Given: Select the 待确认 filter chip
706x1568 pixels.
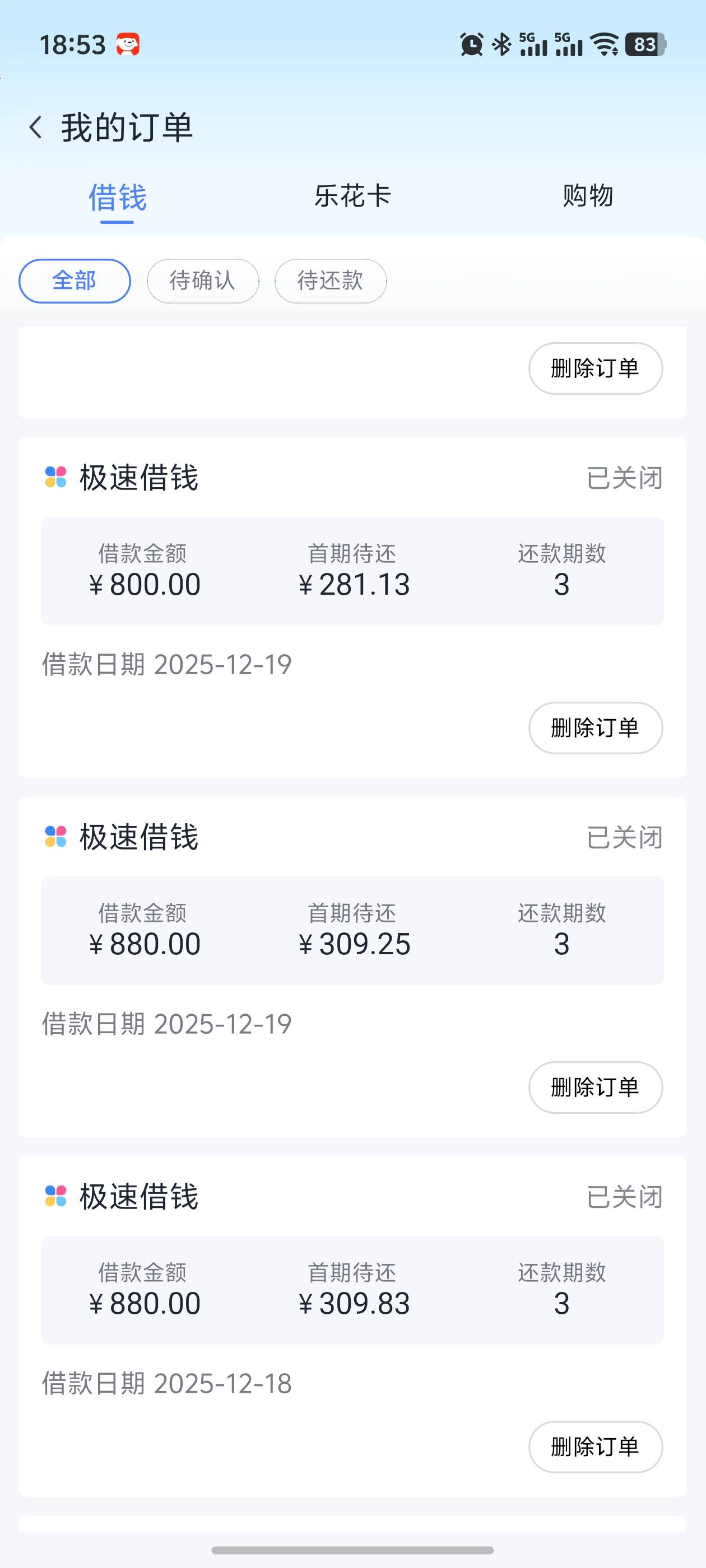Looking at the screenshot, I should pos(202,281).
